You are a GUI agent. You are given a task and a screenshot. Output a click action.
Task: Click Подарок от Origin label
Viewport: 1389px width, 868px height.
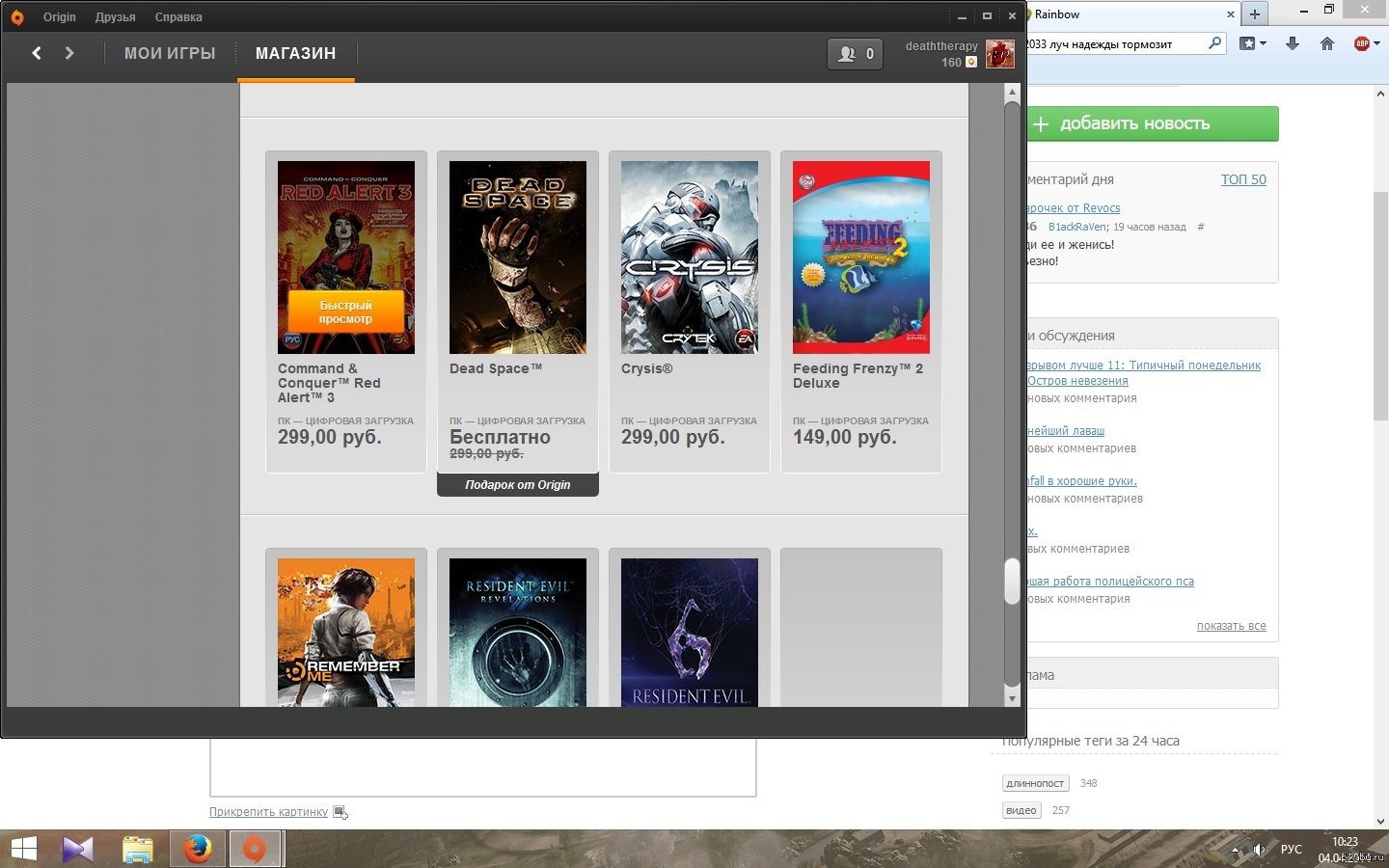coord(518,485)
